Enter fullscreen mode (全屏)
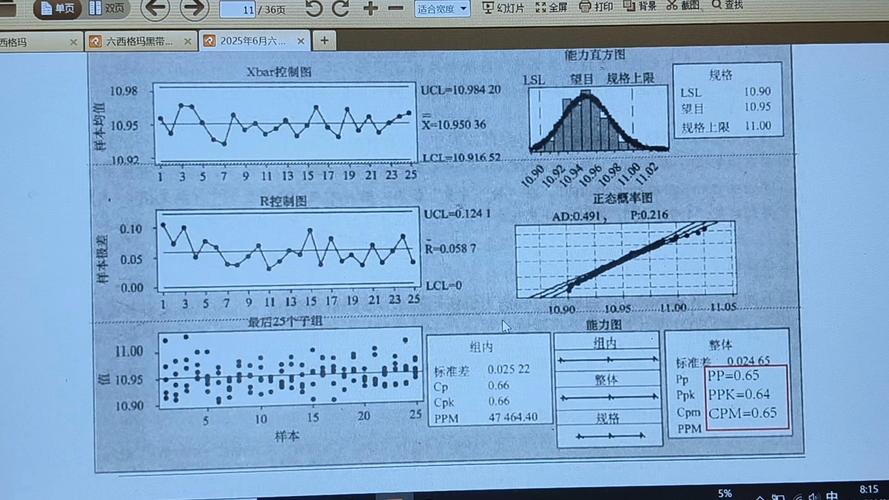889x500 pixels. tap(551, 7)
